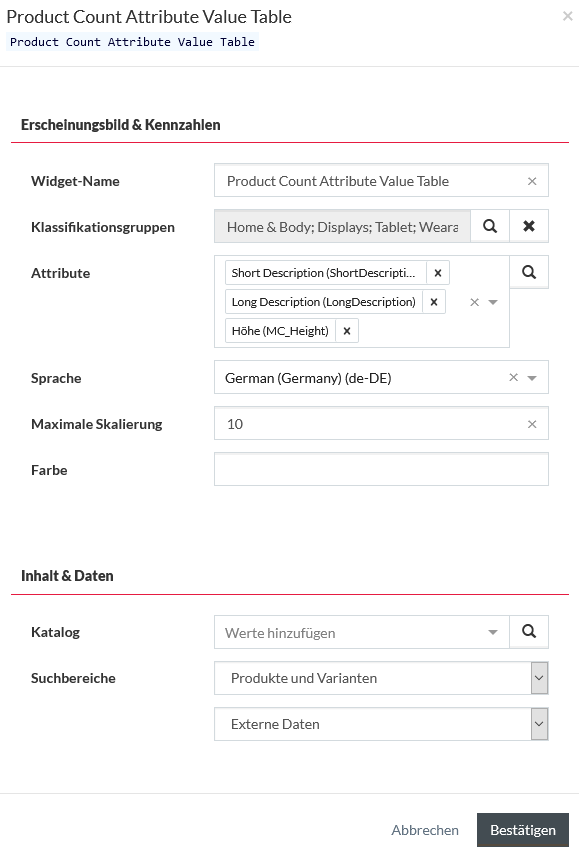Clear the Maximale Skalierung value
This screenshot has width=579, height=851.
[x=532, y=424]
